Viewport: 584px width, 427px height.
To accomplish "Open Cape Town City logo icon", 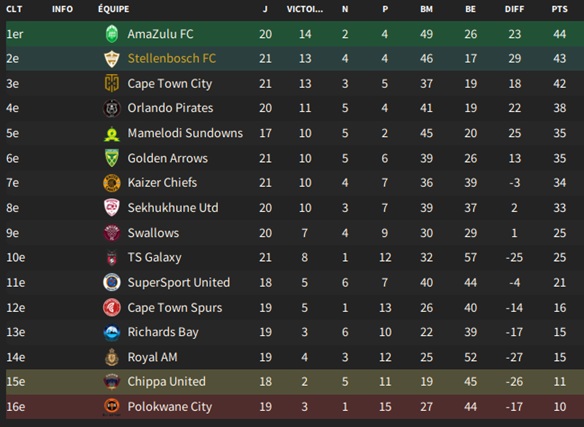I will 112,83.
